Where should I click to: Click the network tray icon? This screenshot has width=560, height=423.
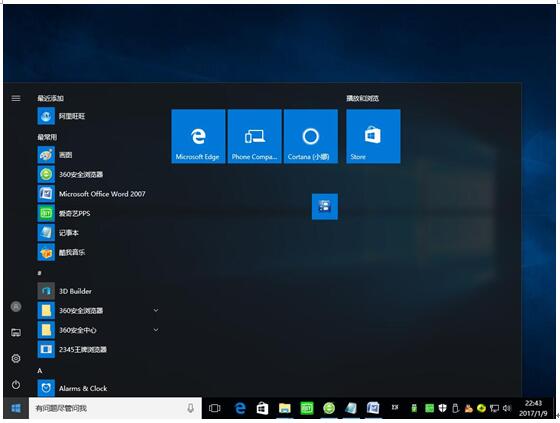pos(494,408)
